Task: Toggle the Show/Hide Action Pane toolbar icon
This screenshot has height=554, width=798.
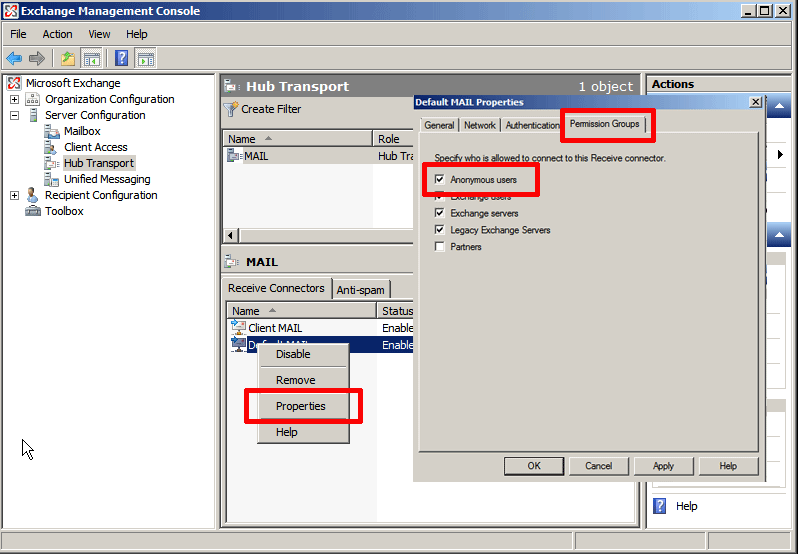Action: (x=146, y=59)
